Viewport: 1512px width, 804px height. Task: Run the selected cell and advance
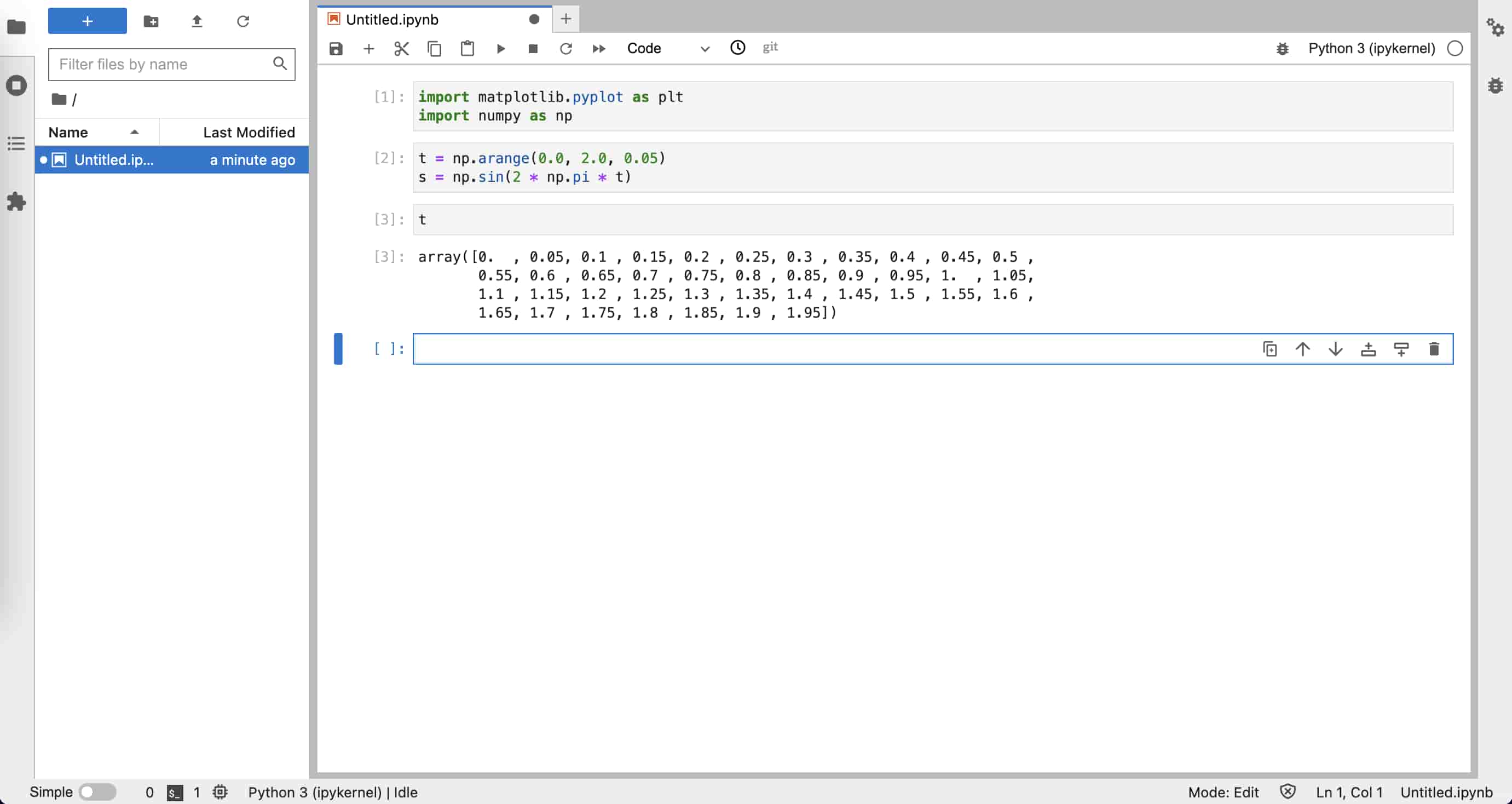(x=501, y=48)
